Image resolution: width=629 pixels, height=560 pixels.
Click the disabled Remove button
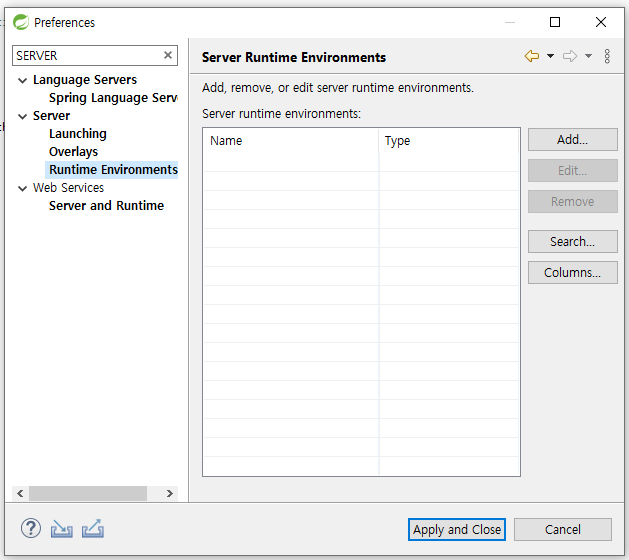[x=572, y=201]
